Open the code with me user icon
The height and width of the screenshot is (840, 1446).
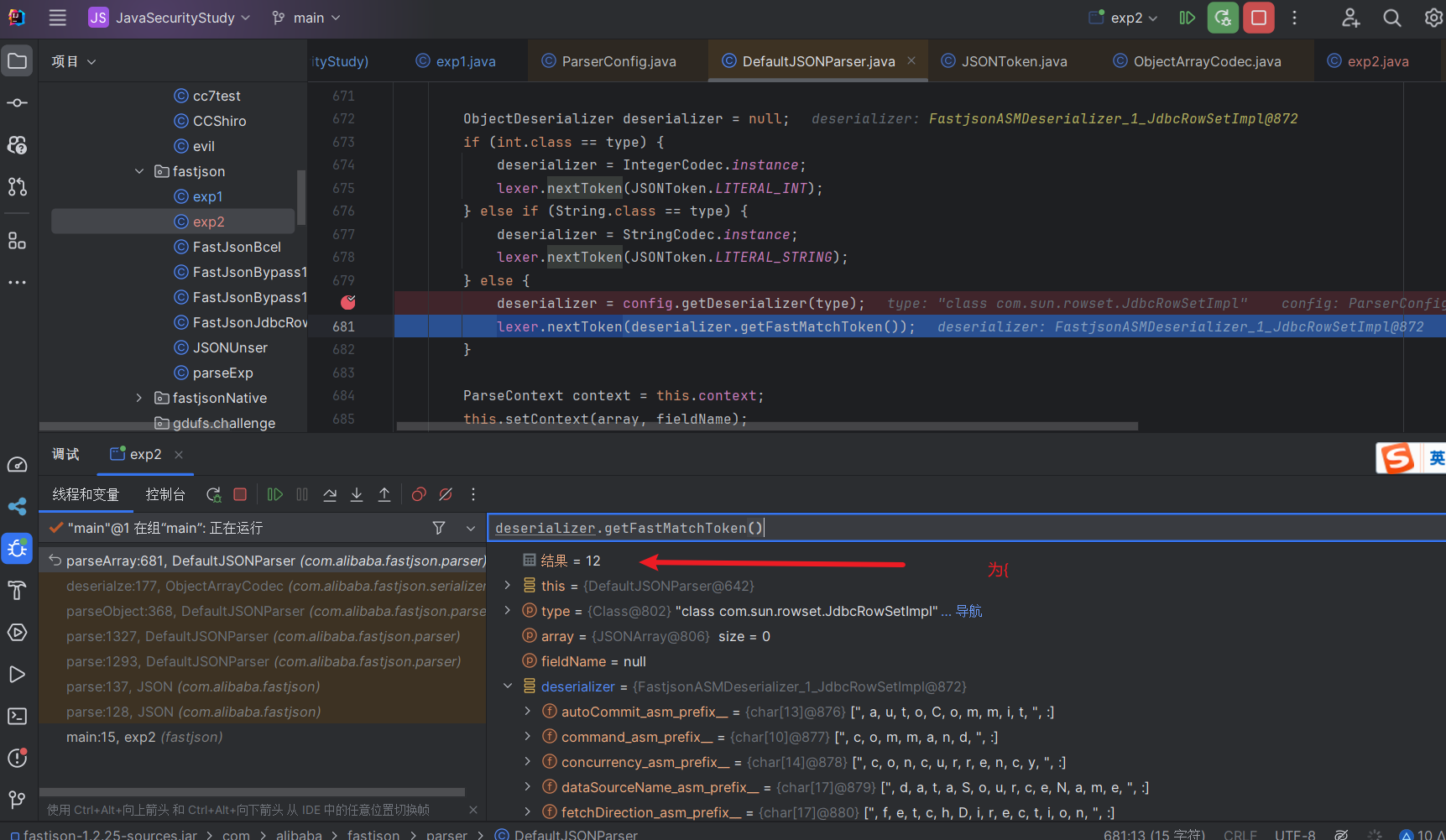1350,18
